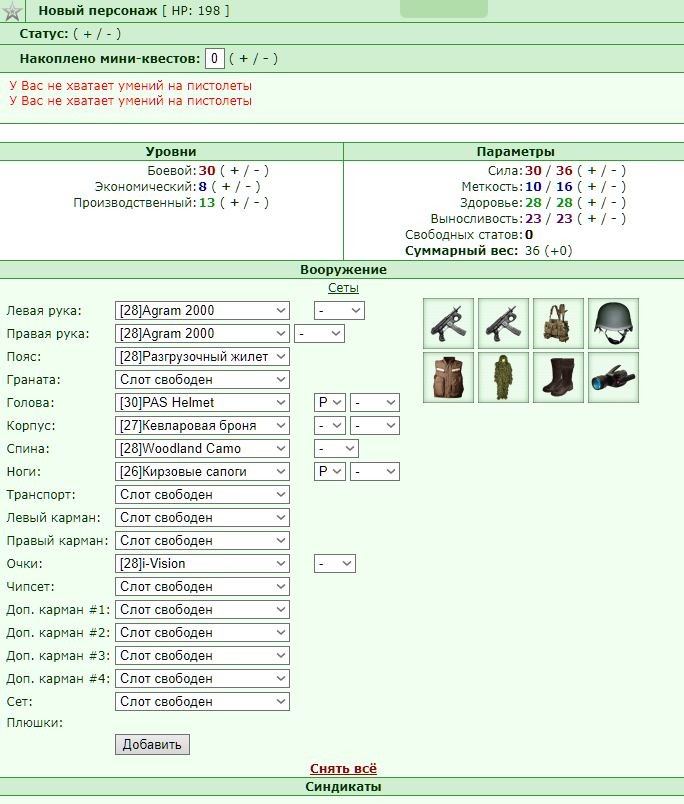
Task: Expand the Транспорт slot dropdown
Action: coord(202,495)
